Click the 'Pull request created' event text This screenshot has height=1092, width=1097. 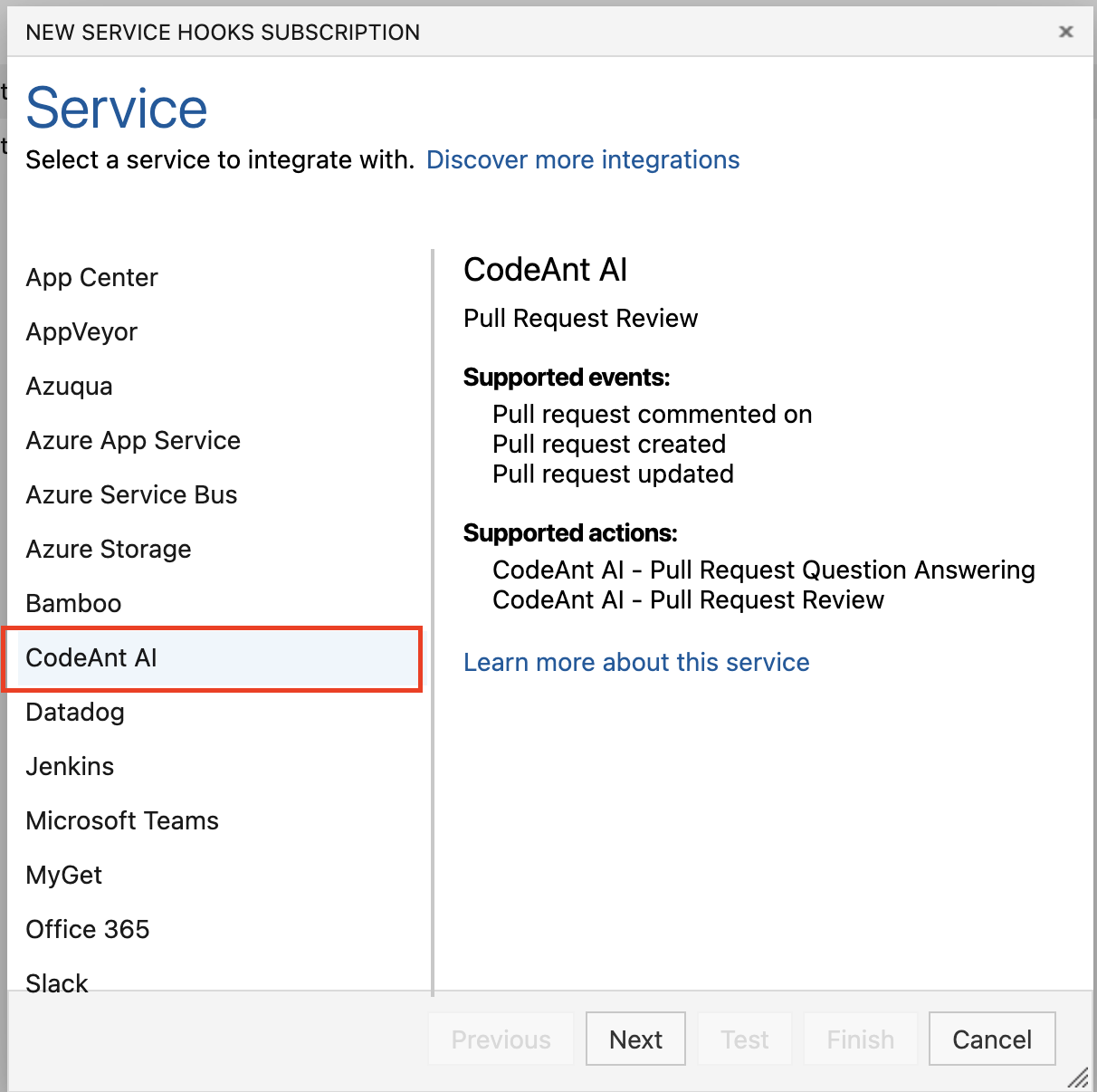click(609, 444)
